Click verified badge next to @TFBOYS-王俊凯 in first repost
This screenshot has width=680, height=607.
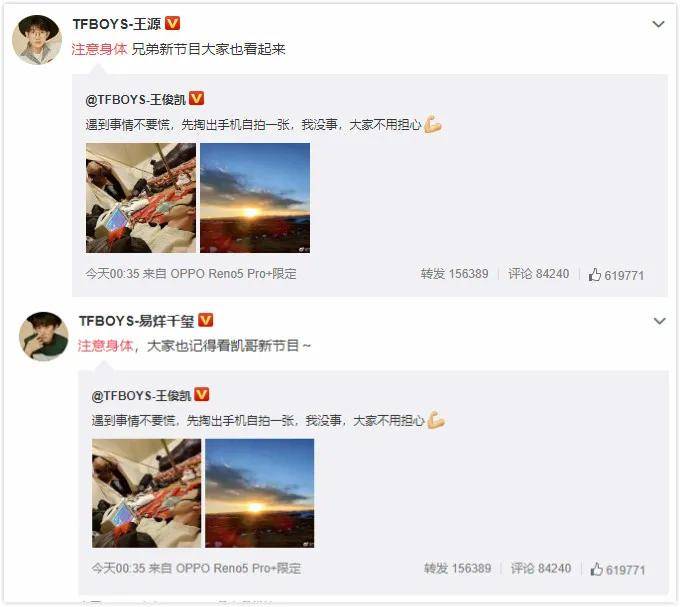(196, 98)
